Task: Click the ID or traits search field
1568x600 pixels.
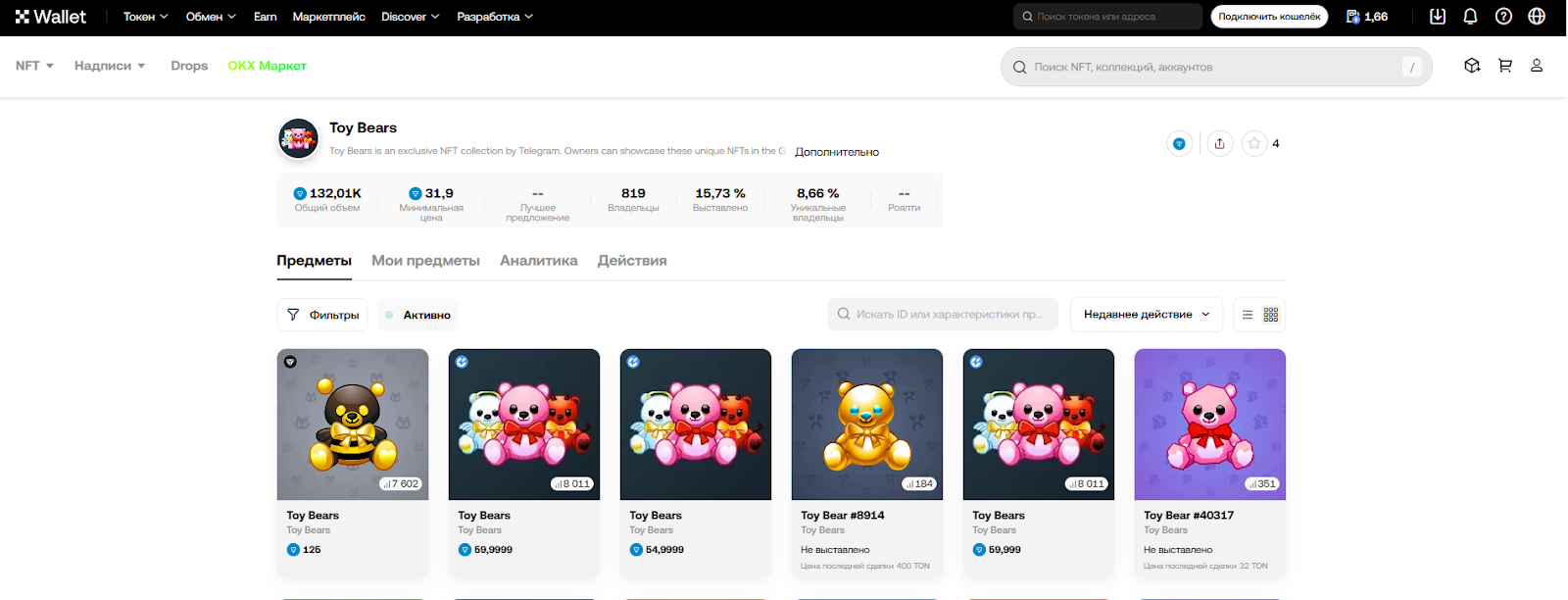Action: (x=943, y=315)
